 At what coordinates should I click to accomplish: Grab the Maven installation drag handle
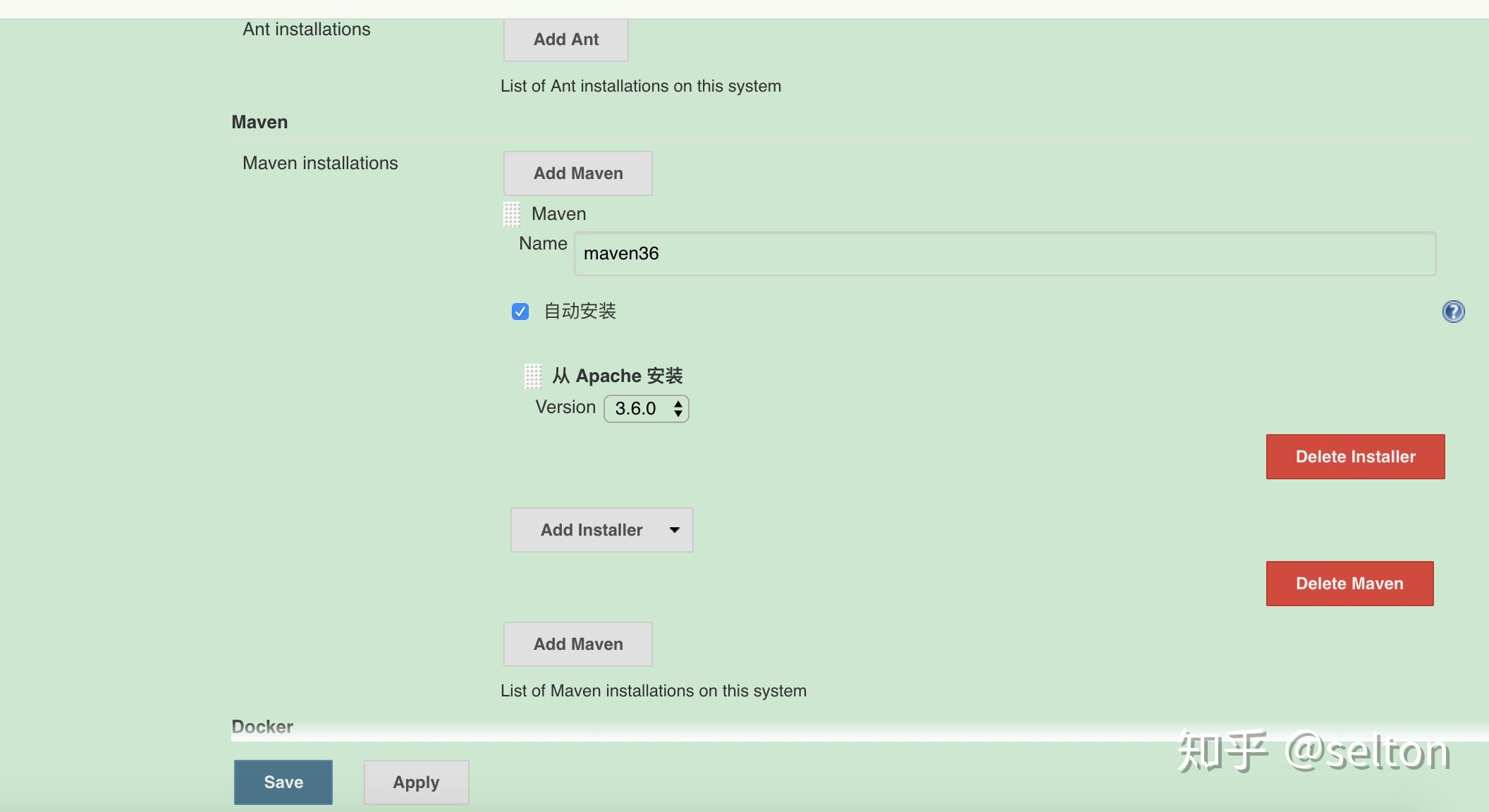click(x=512, y=214)
